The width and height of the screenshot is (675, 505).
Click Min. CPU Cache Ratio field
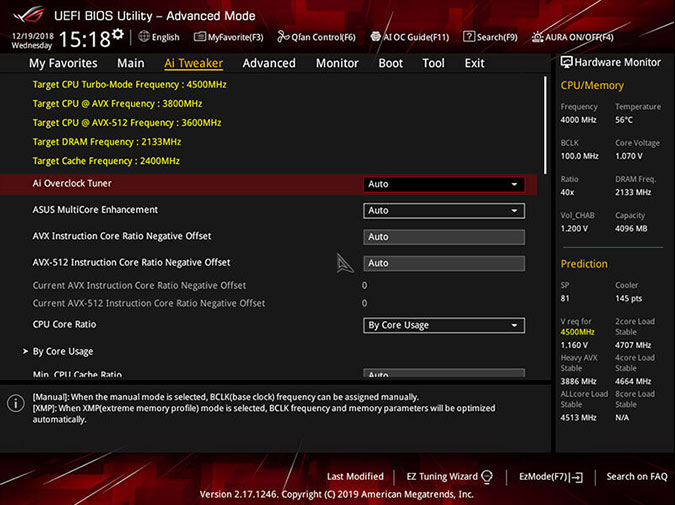point(444,373)
